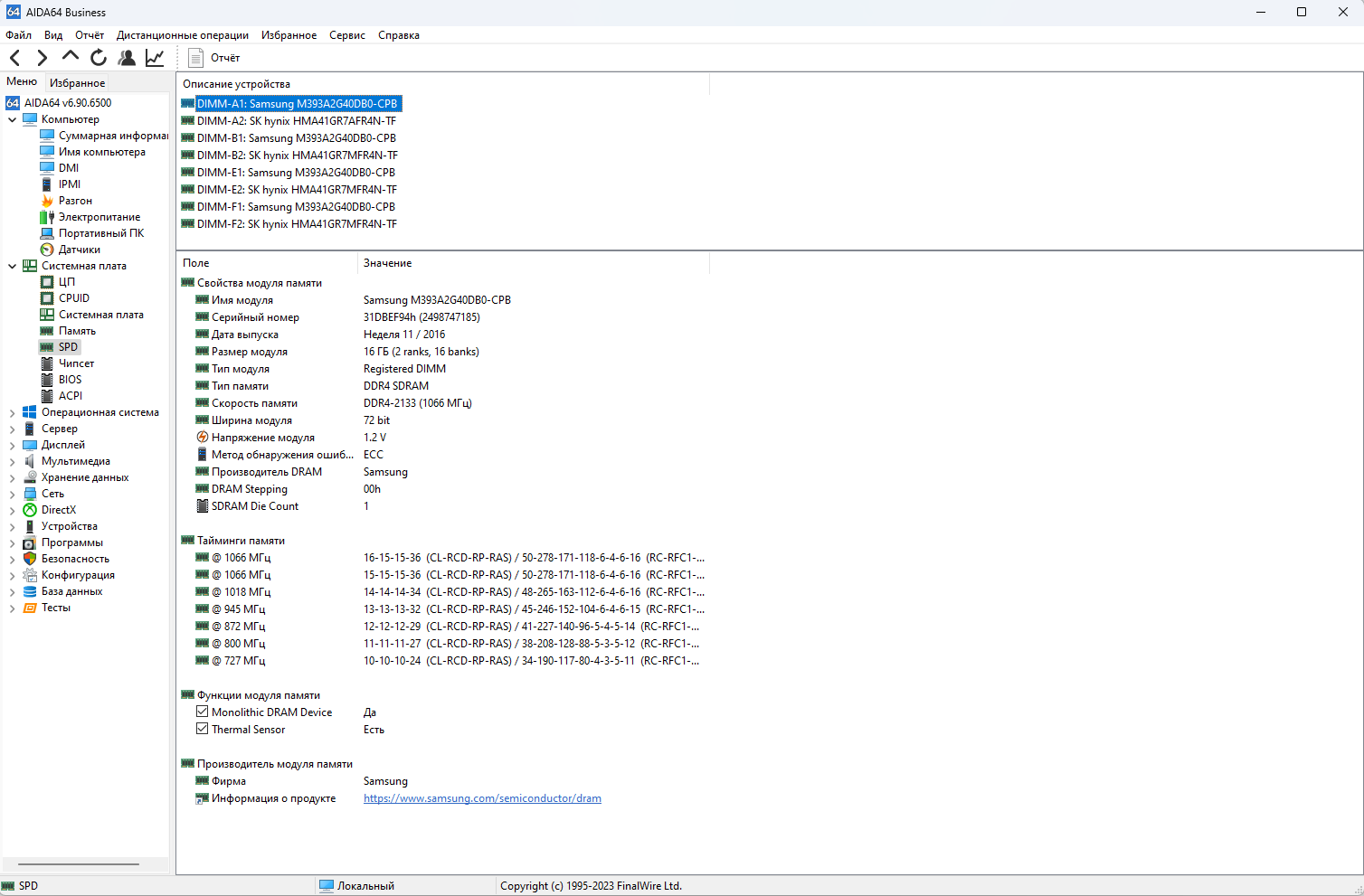1364x896 pixels.
Task: Click the Отчёт report toolbar button
Action: click(213, 58)
